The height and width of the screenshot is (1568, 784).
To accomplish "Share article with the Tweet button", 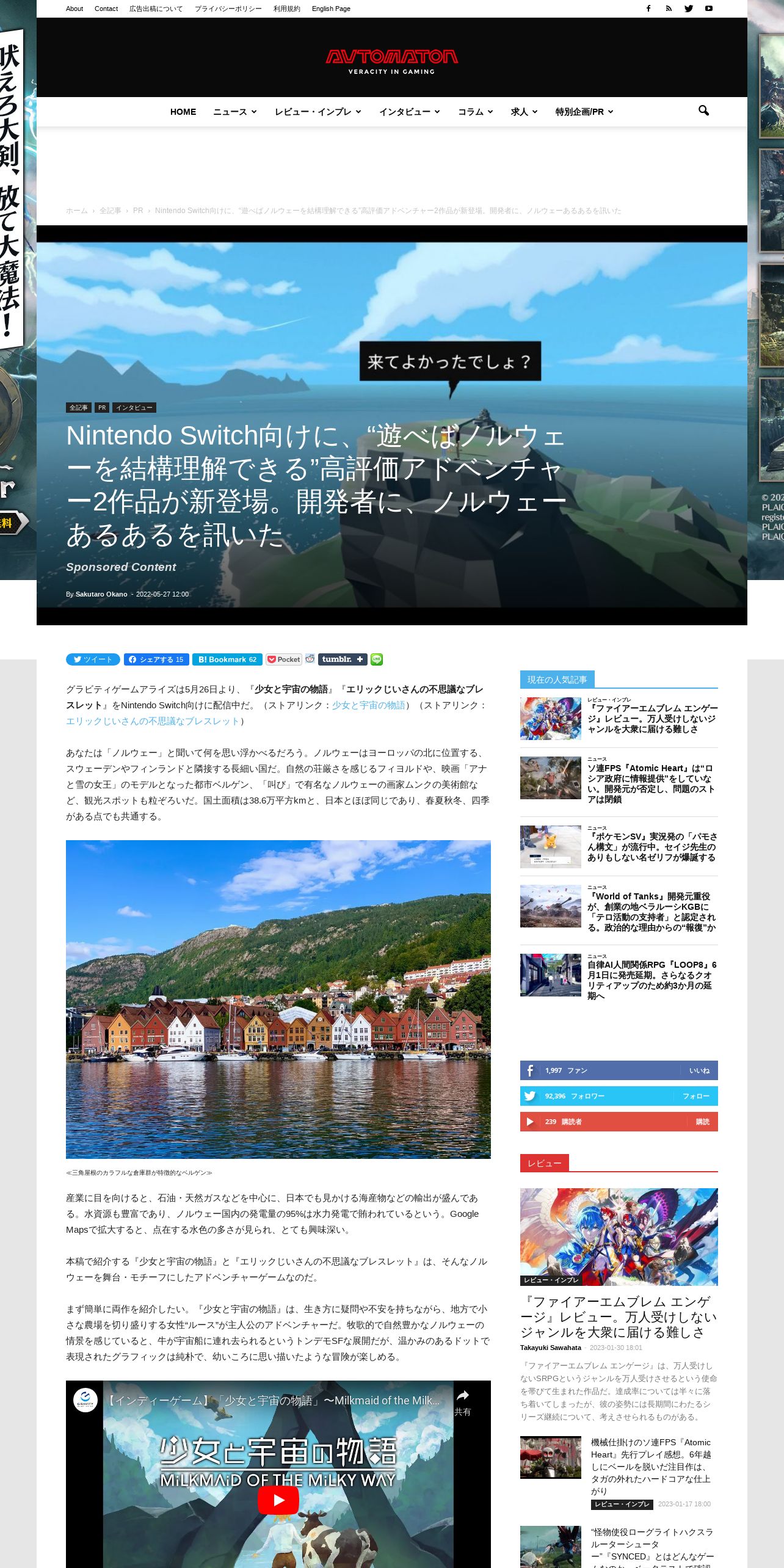I will (93, 659).
